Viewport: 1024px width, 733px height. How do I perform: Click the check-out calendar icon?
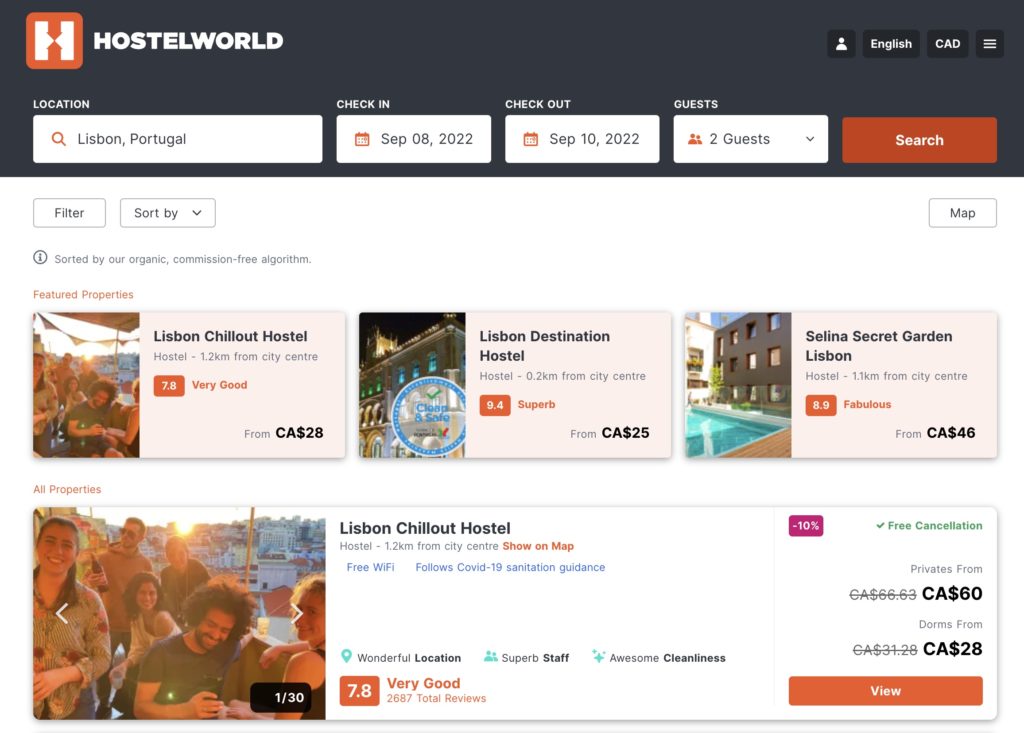click(x=531, y=139)
